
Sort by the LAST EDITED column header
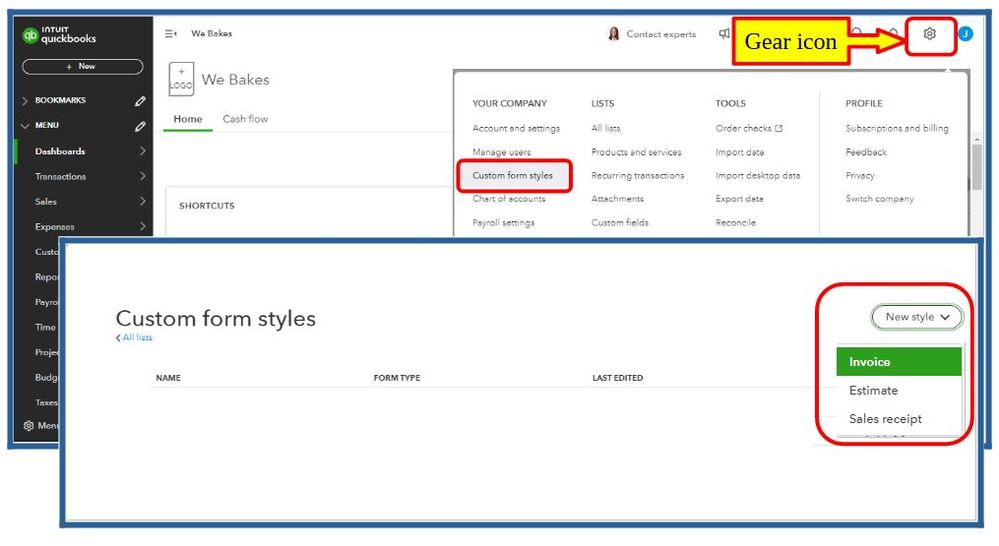[617, 378]
